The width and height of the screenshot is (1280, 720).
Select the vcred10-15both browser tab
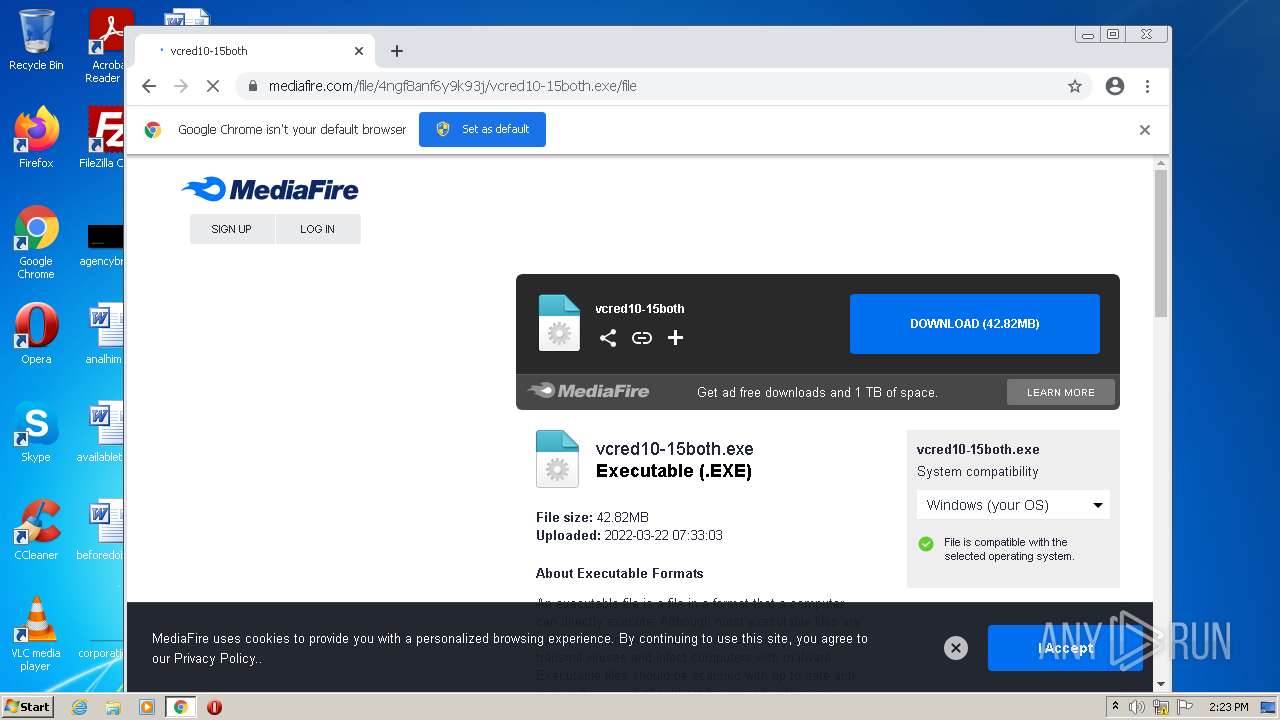pos(255,51)
